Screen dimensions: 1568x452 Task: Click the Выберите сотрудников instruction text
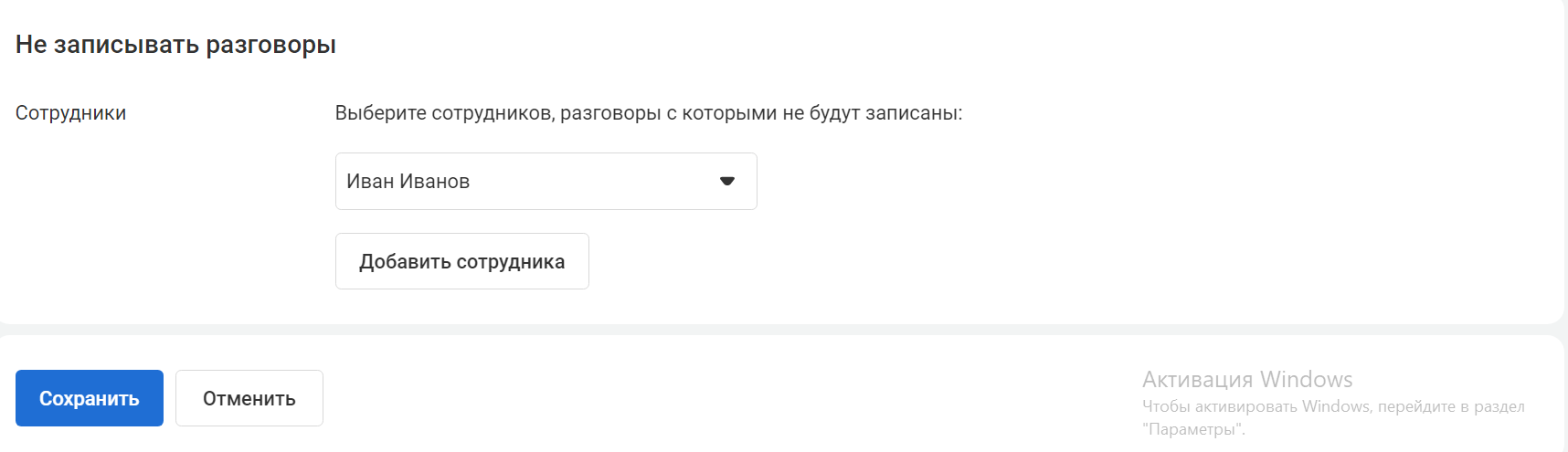(x=649, y=113)
